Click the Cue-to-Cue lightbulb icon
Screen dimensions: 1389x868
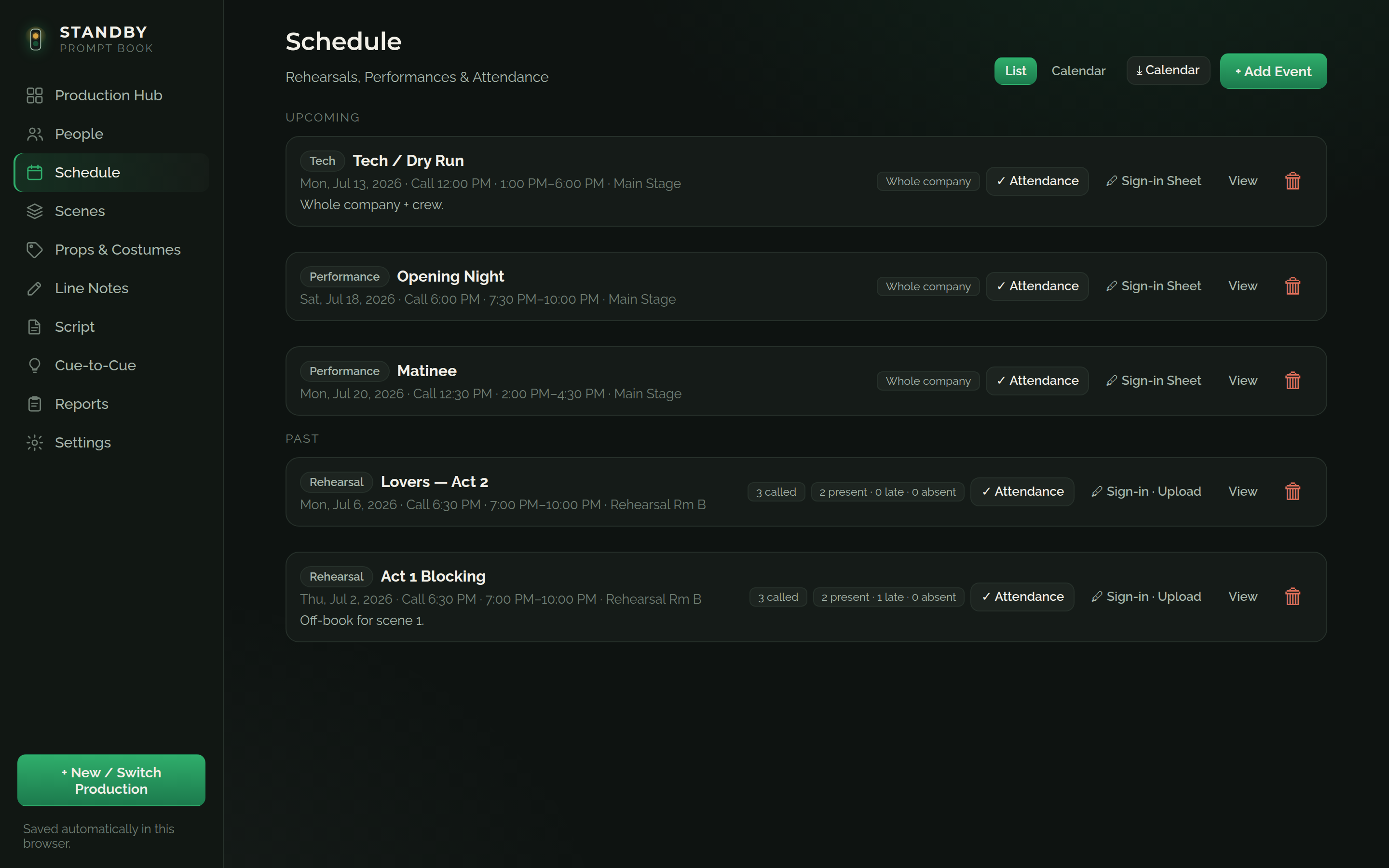pos(34,365)
